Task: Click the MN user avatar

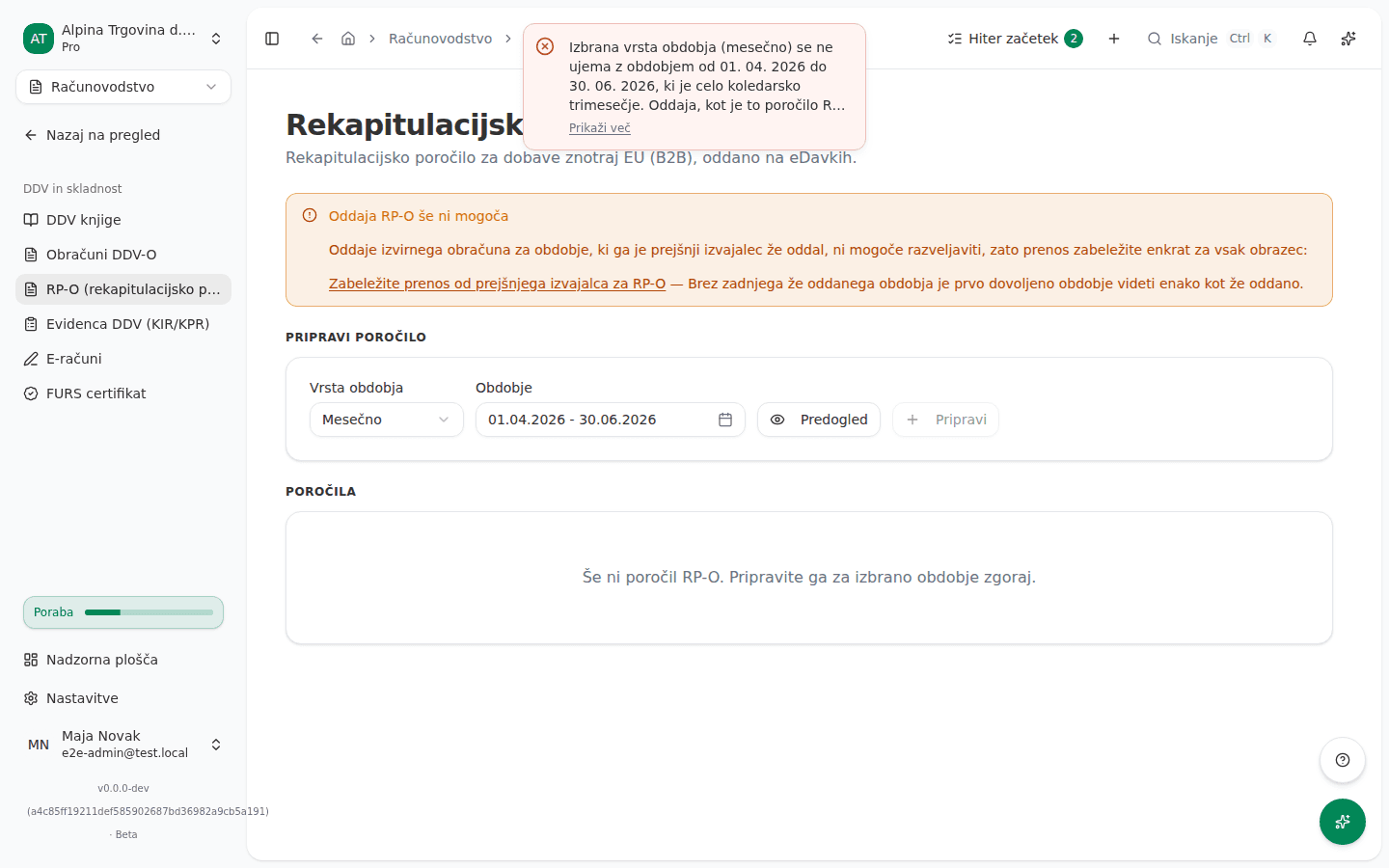Action: [x=39, y=745]
